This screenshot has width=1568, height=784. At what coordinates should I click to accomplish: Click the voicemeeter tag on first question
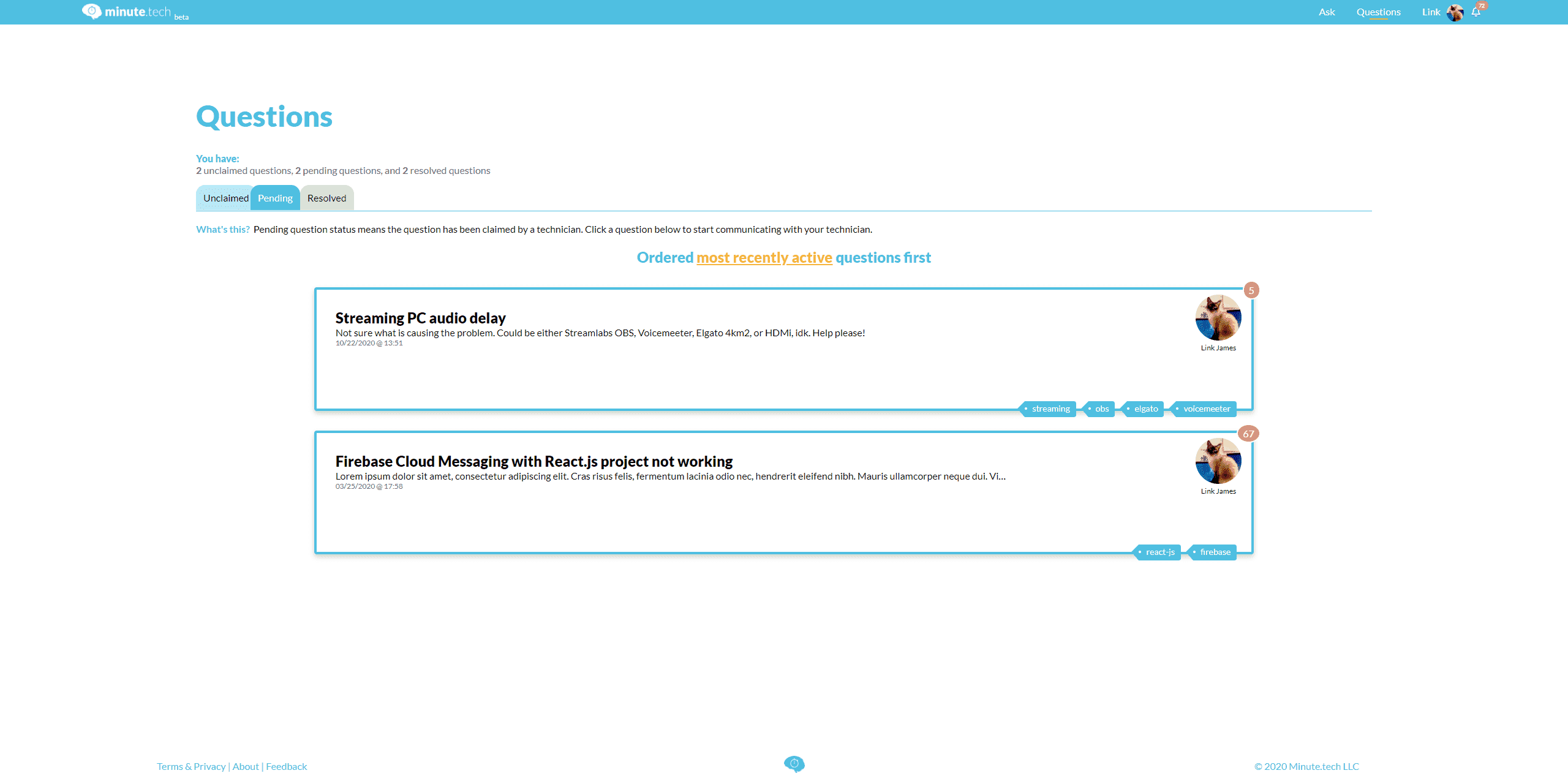click(x=1208, y=408)
